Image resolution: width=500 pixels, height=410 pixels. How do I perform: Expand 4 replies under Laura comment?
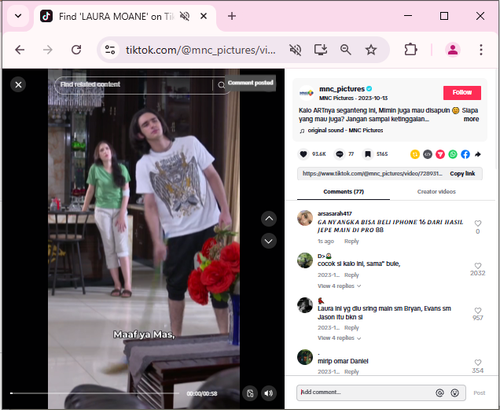coord(339,338)
